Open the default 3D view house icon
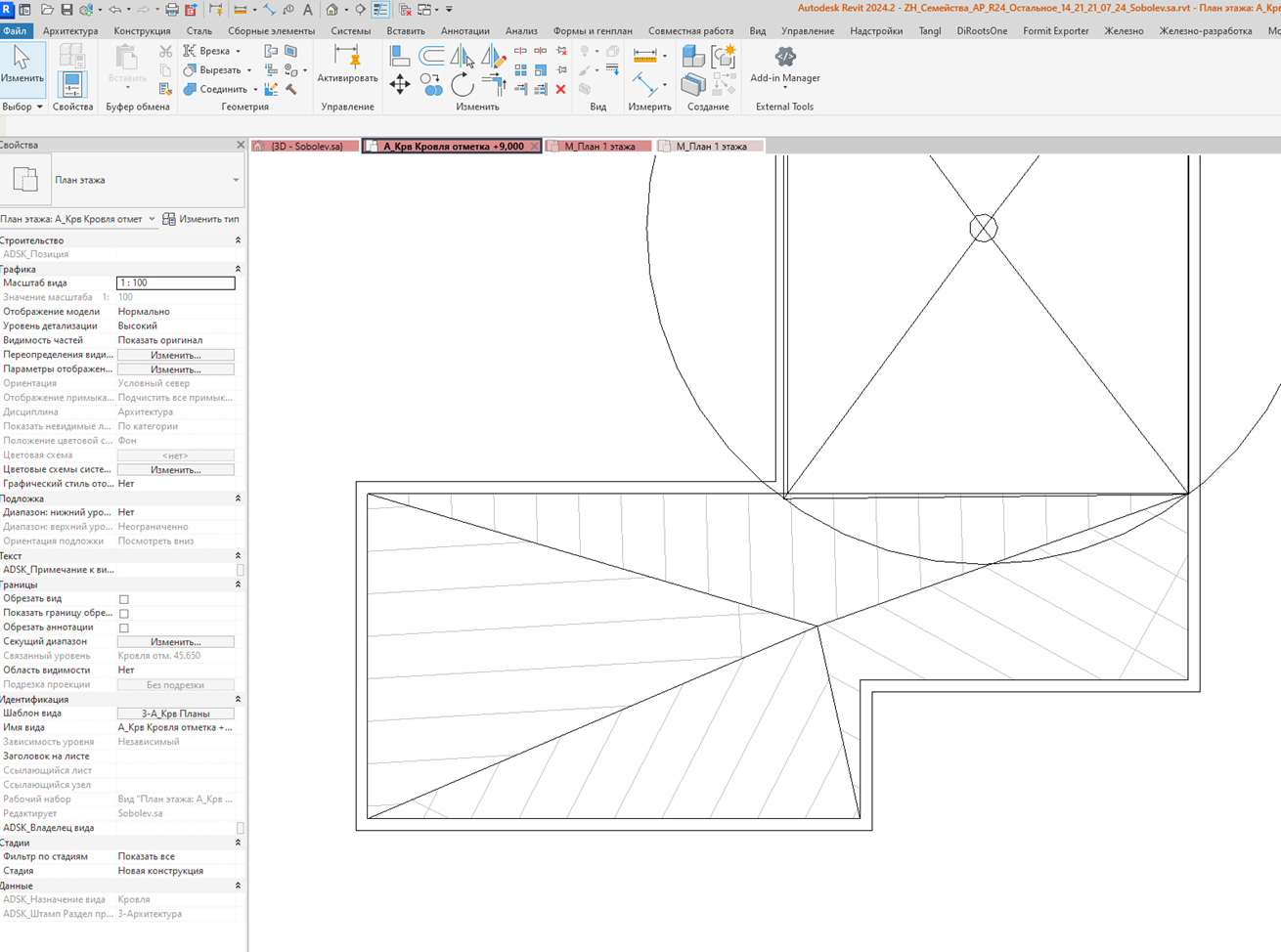Viewport: 1281px width, 952px height. (332, 10)
